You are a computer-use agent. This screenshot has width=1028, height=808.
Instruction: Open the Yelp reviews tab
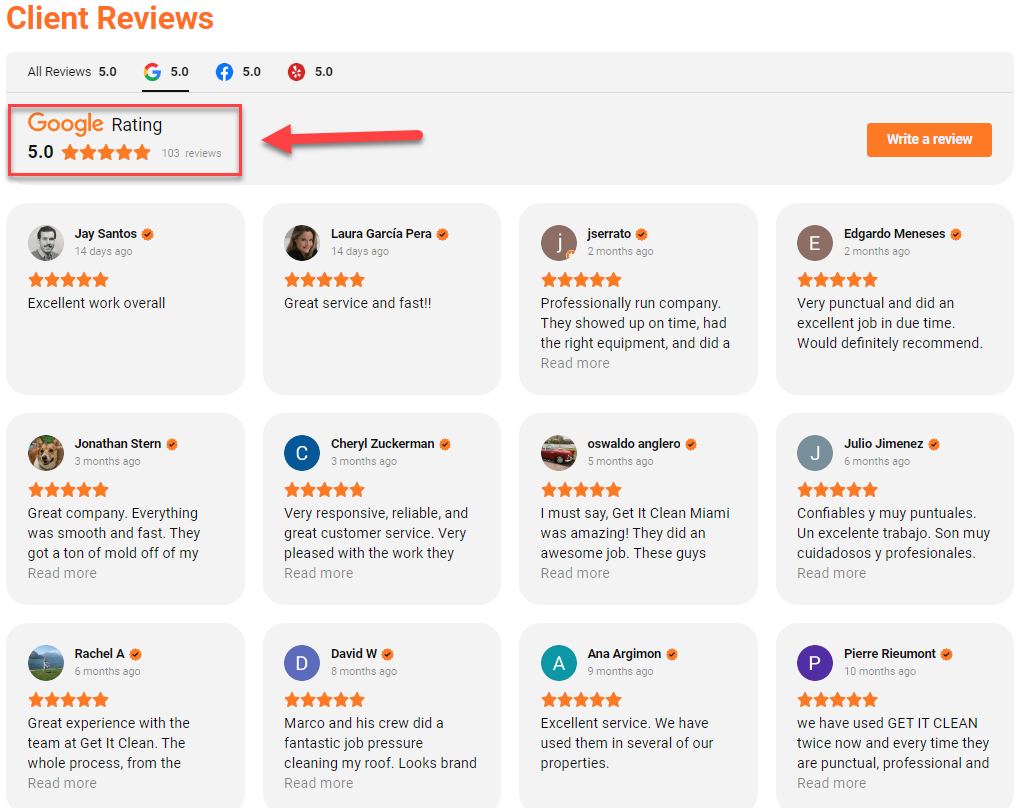tap(310, 71)
